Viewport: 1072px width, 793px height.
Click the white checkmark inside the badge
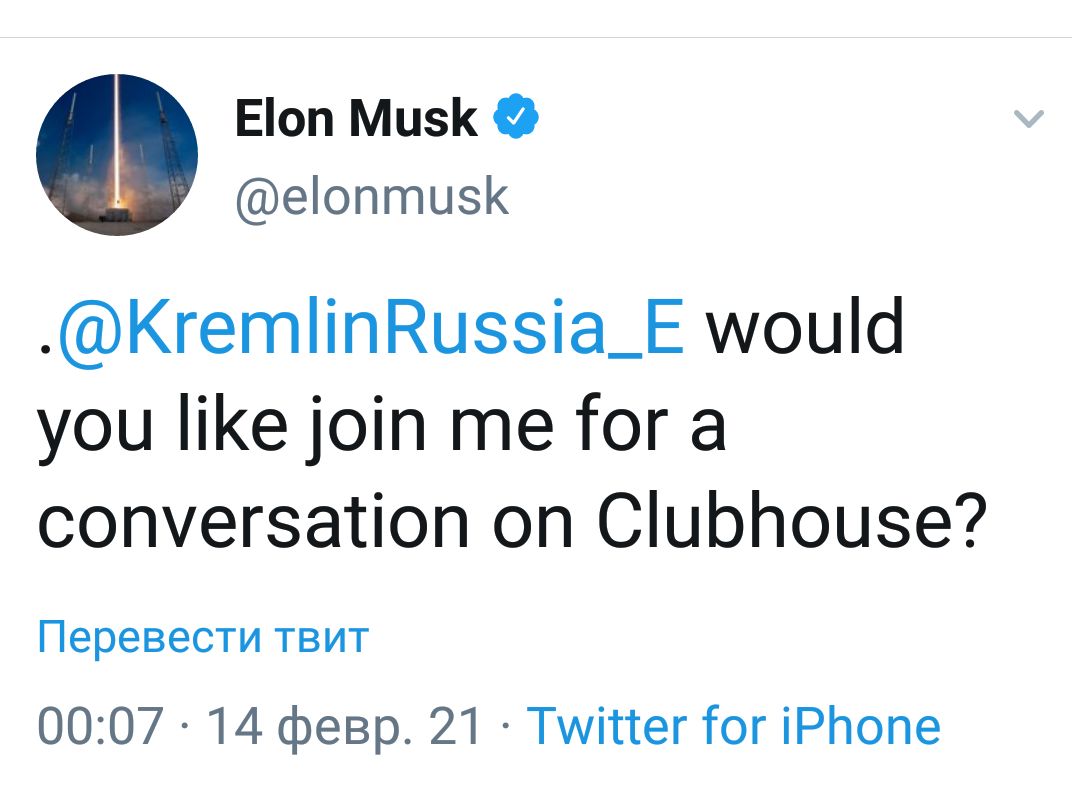tap(516, 117)
